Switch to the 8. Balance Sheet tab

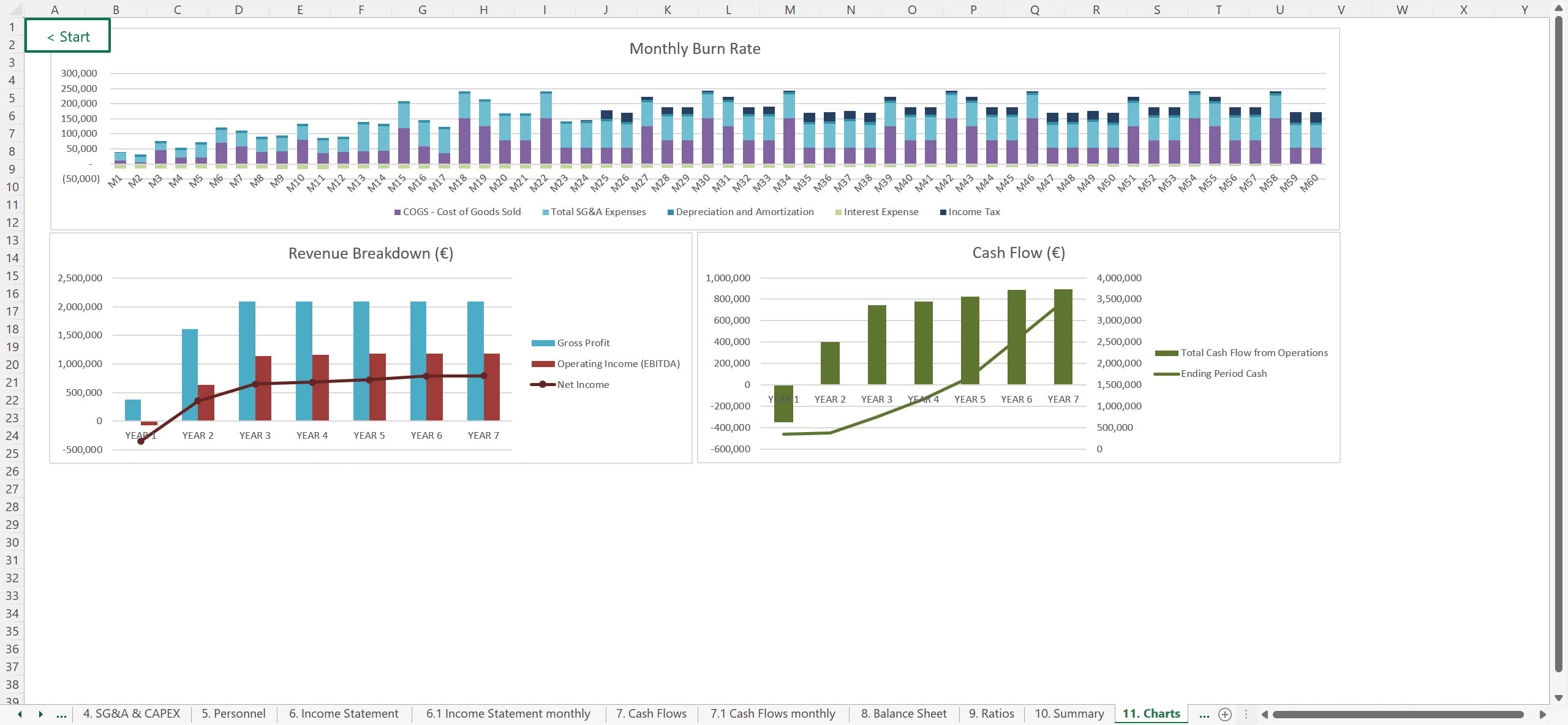tap(903, 714)
